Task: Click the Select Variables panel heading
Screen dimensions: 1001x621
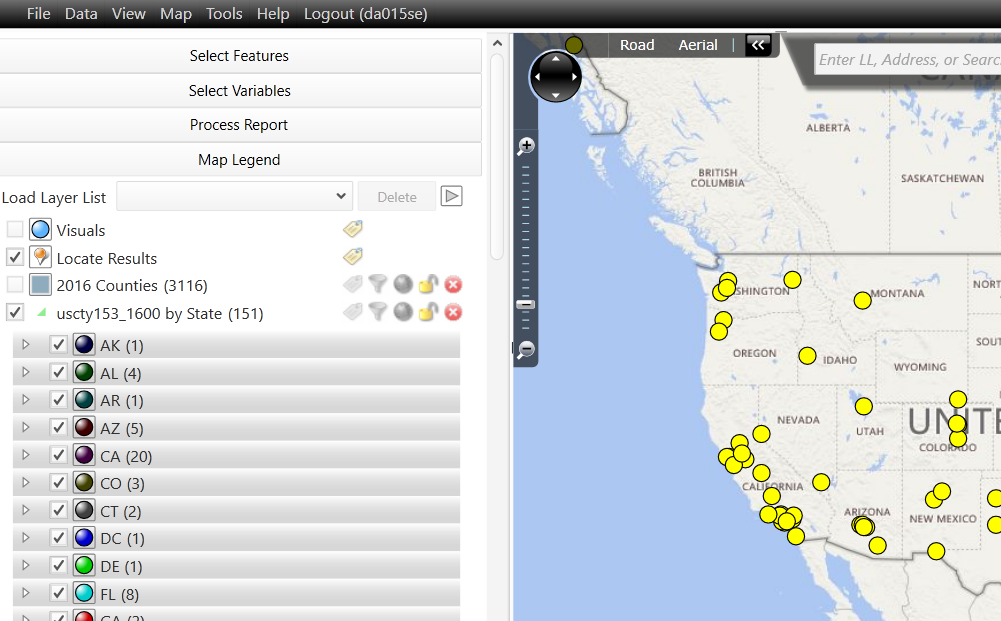Action: click(x=238, y=91)
